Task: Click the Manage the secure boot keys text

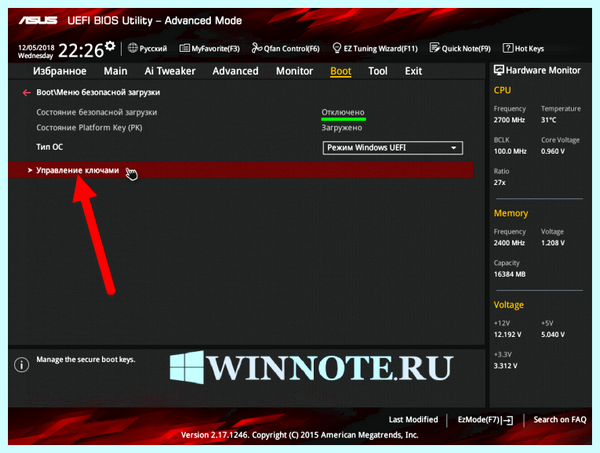Action: click(x=86, y=360)
